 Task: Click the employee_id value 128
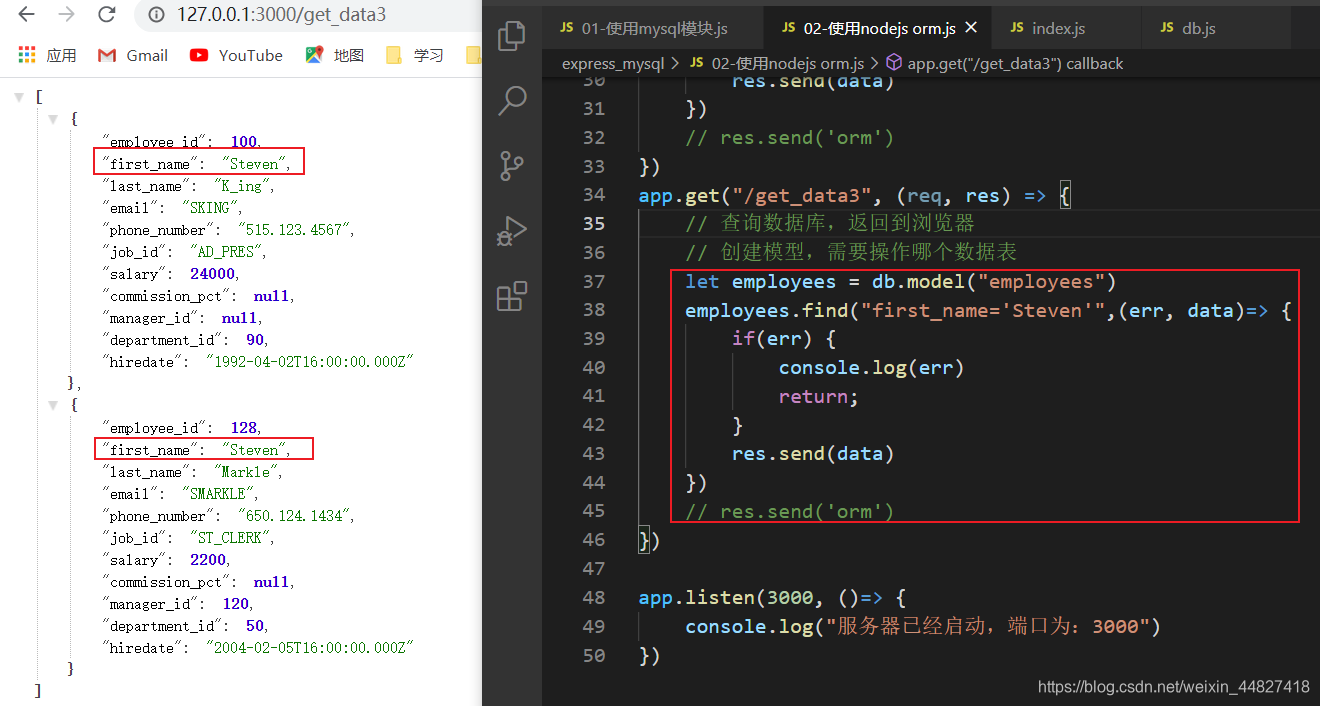(243, 428)
